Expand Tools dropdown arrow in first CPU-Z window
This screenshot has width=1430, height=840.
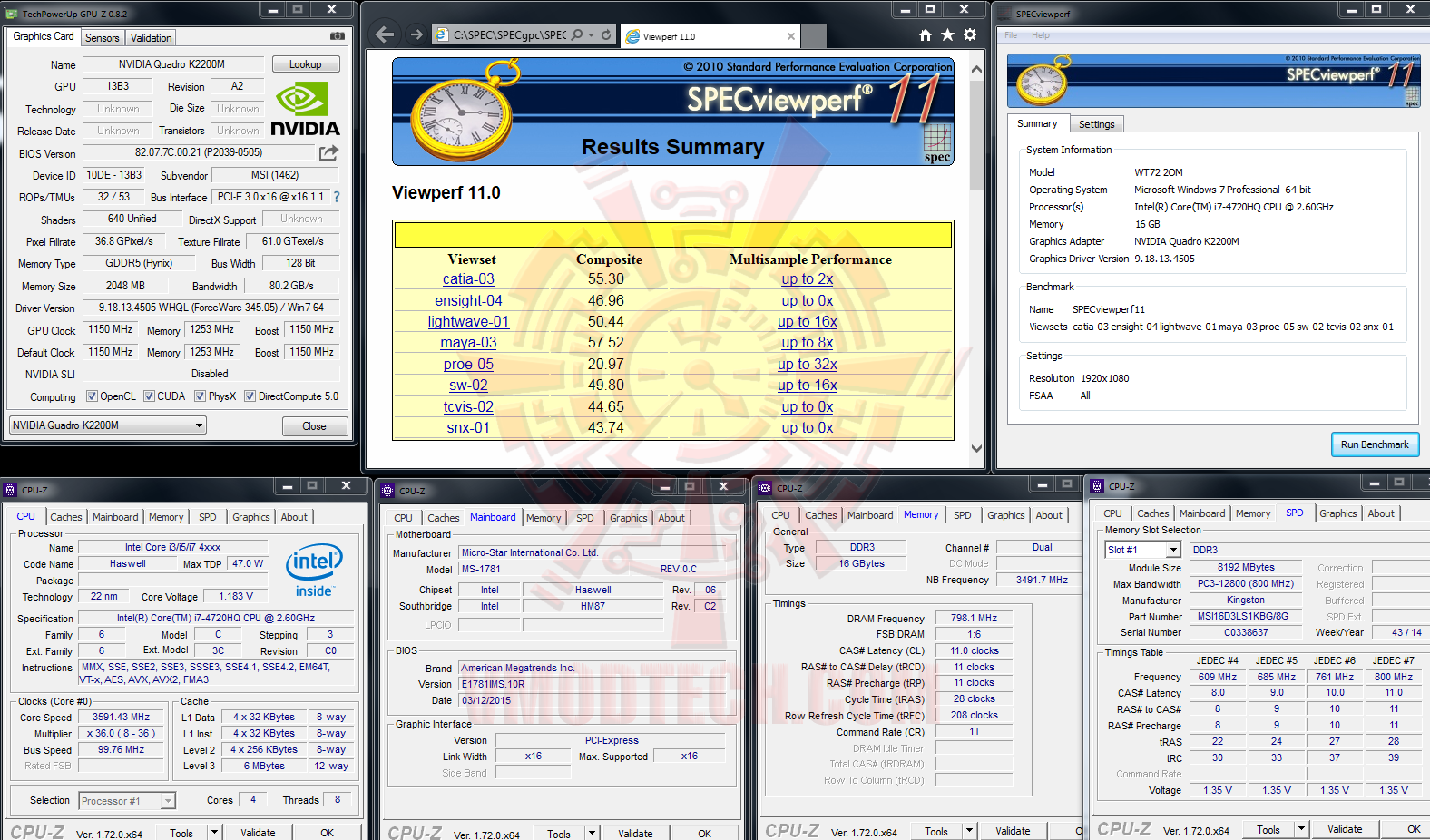coord(215,833)
